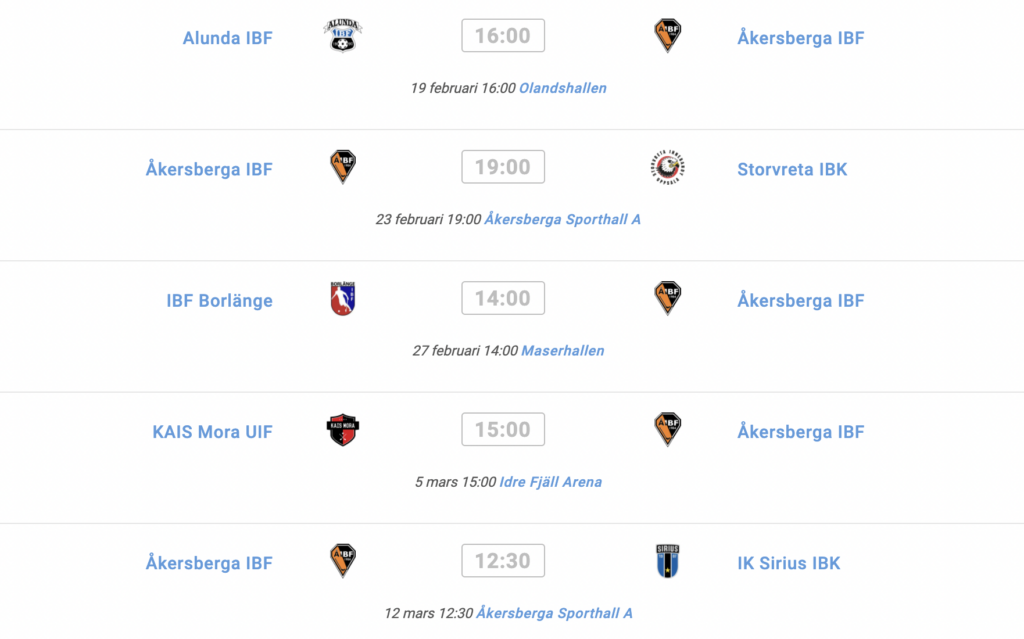Image resolution: width=1024 pixels, height=639 pixels.
Task: Open the Maserhallen venue link
Action: pos(563,351)
